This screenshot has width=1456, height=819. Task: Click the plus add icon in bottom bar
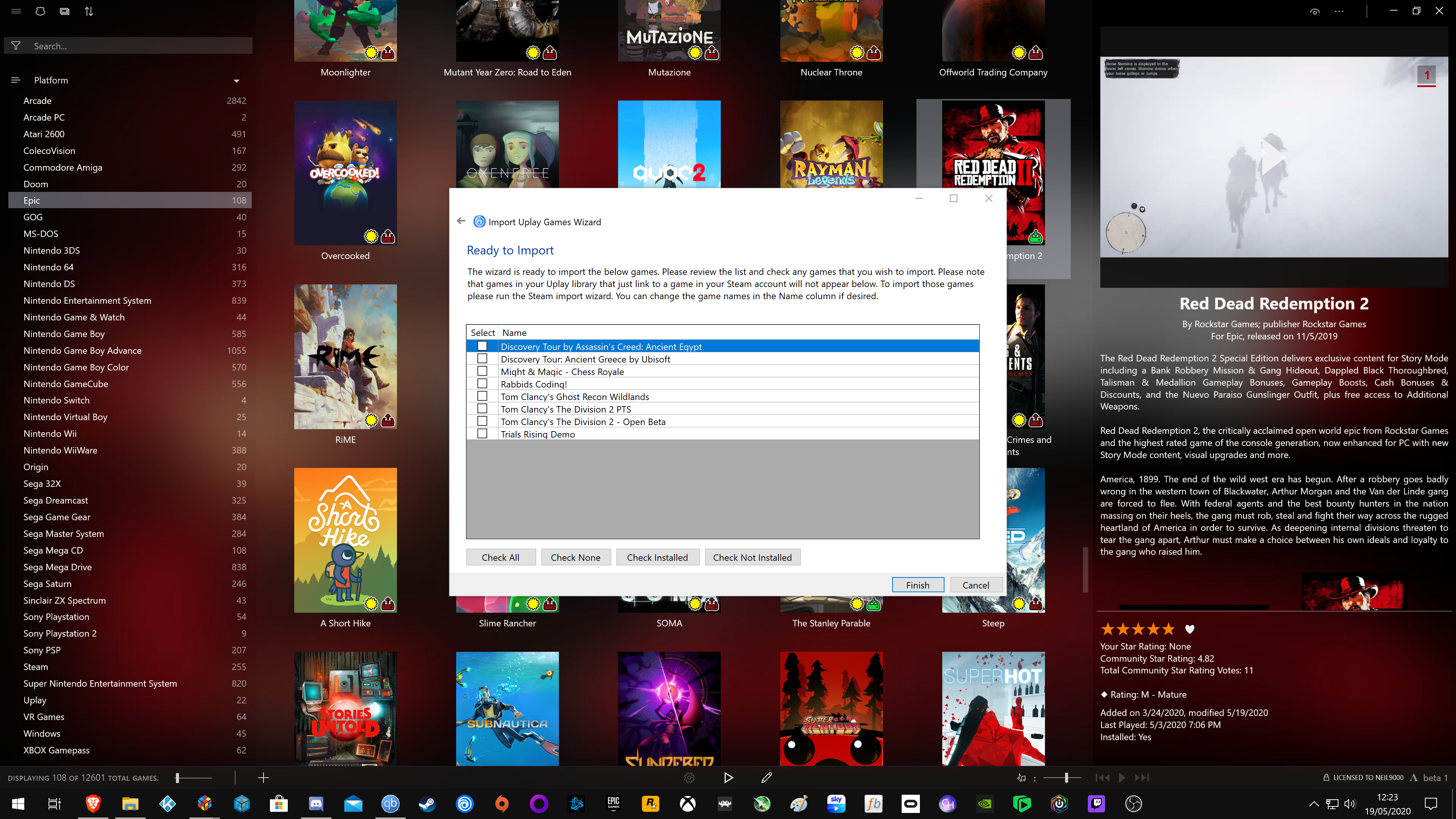click(x=263, y=778)
